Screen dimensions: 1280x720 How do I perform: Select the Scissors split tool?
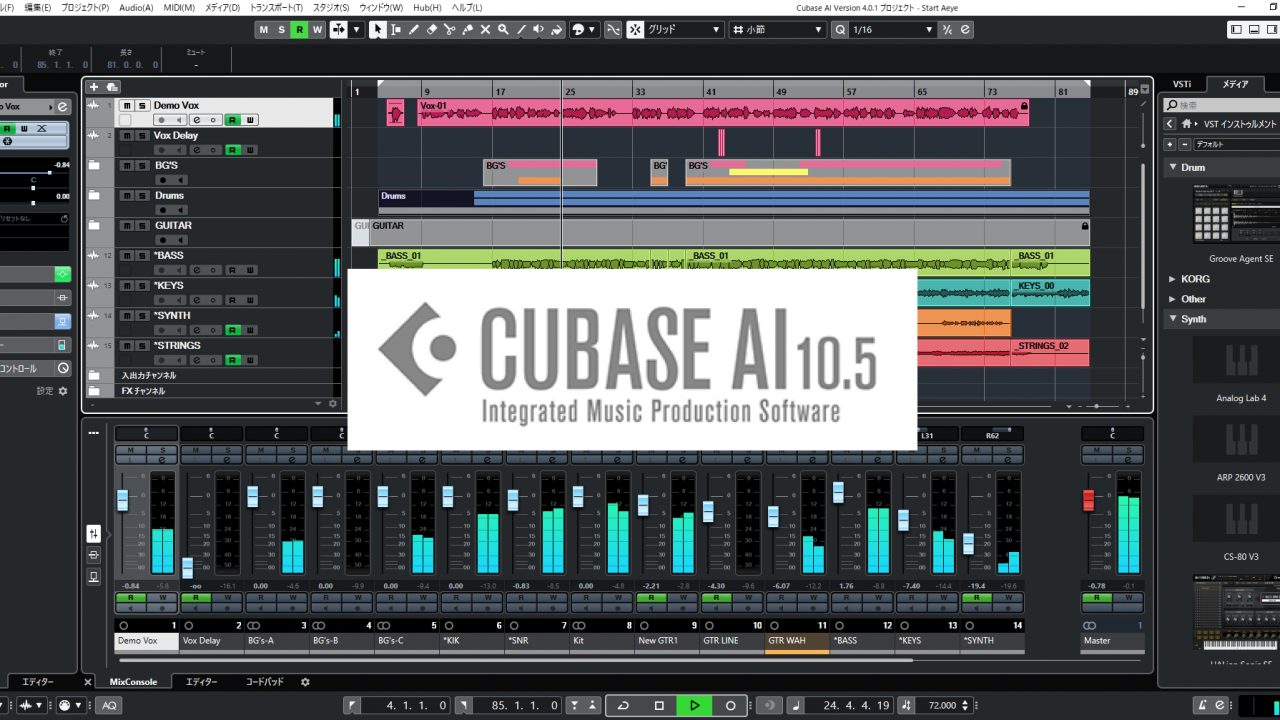(x=449, y=30)
